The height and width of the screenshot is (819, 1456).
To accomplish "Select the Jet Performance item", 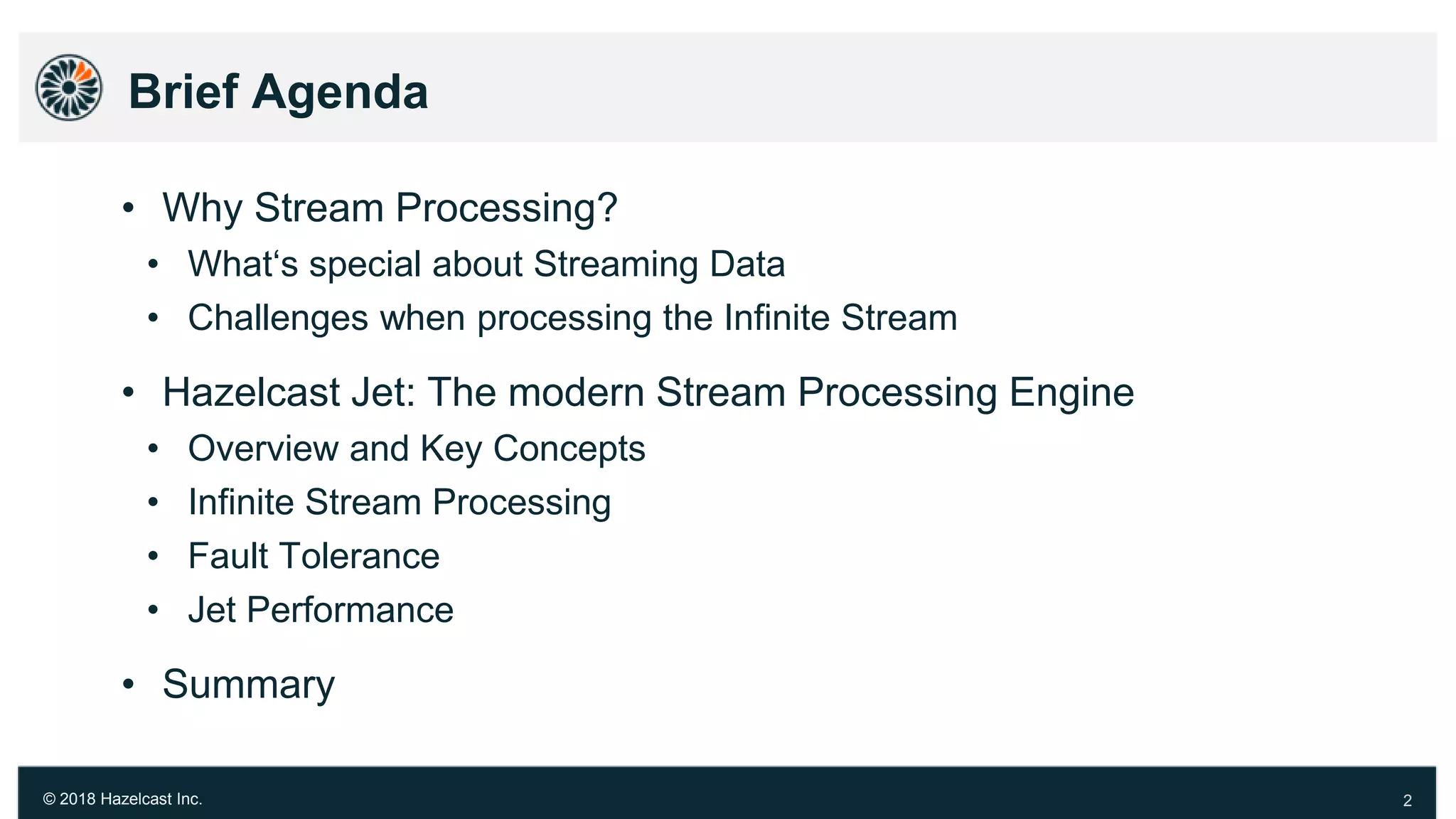I will click(x=321, y=610).
